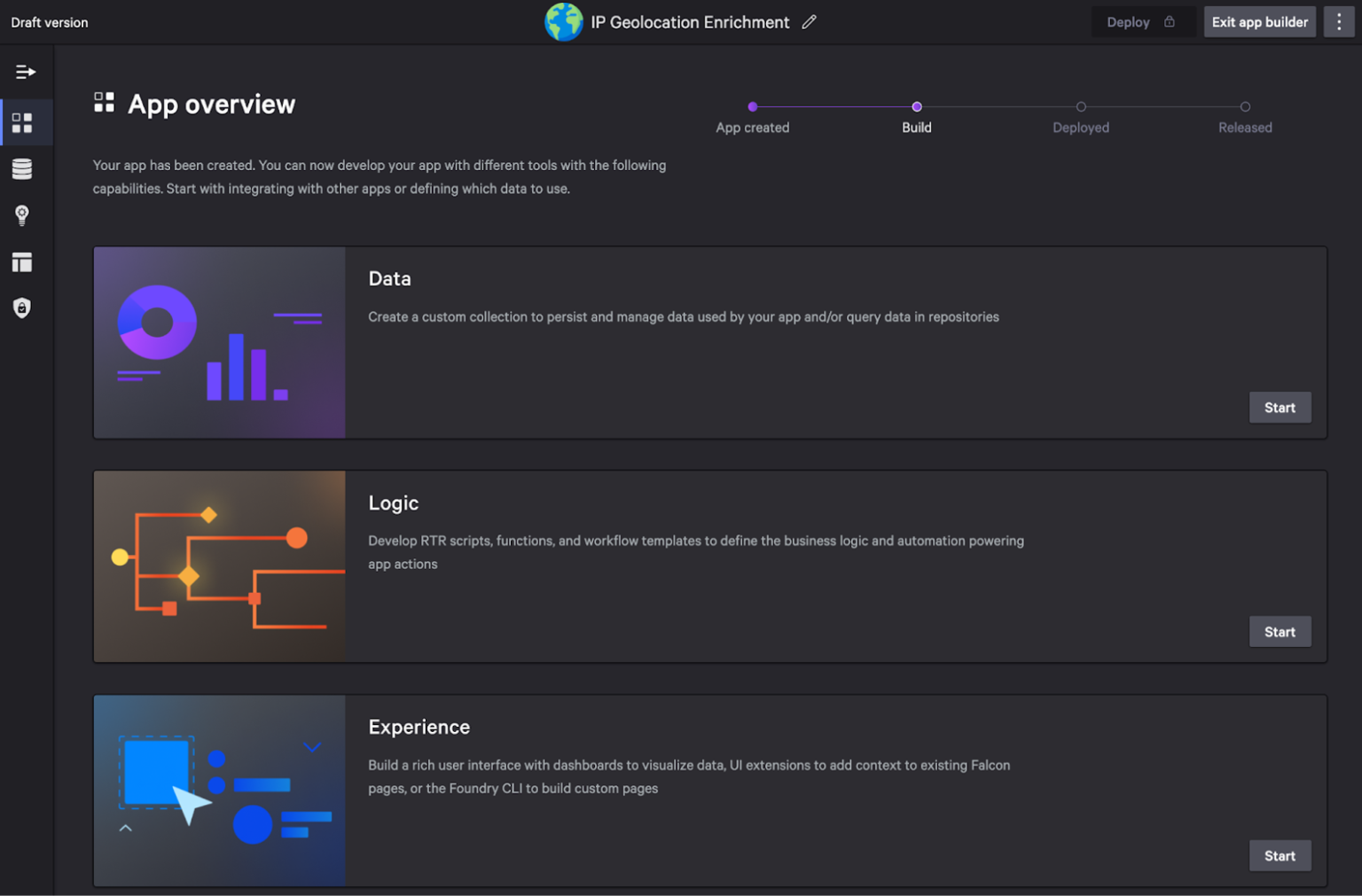Click the Build marker on the progress bar
1362x896 pixels.
(x=917, y=106)
